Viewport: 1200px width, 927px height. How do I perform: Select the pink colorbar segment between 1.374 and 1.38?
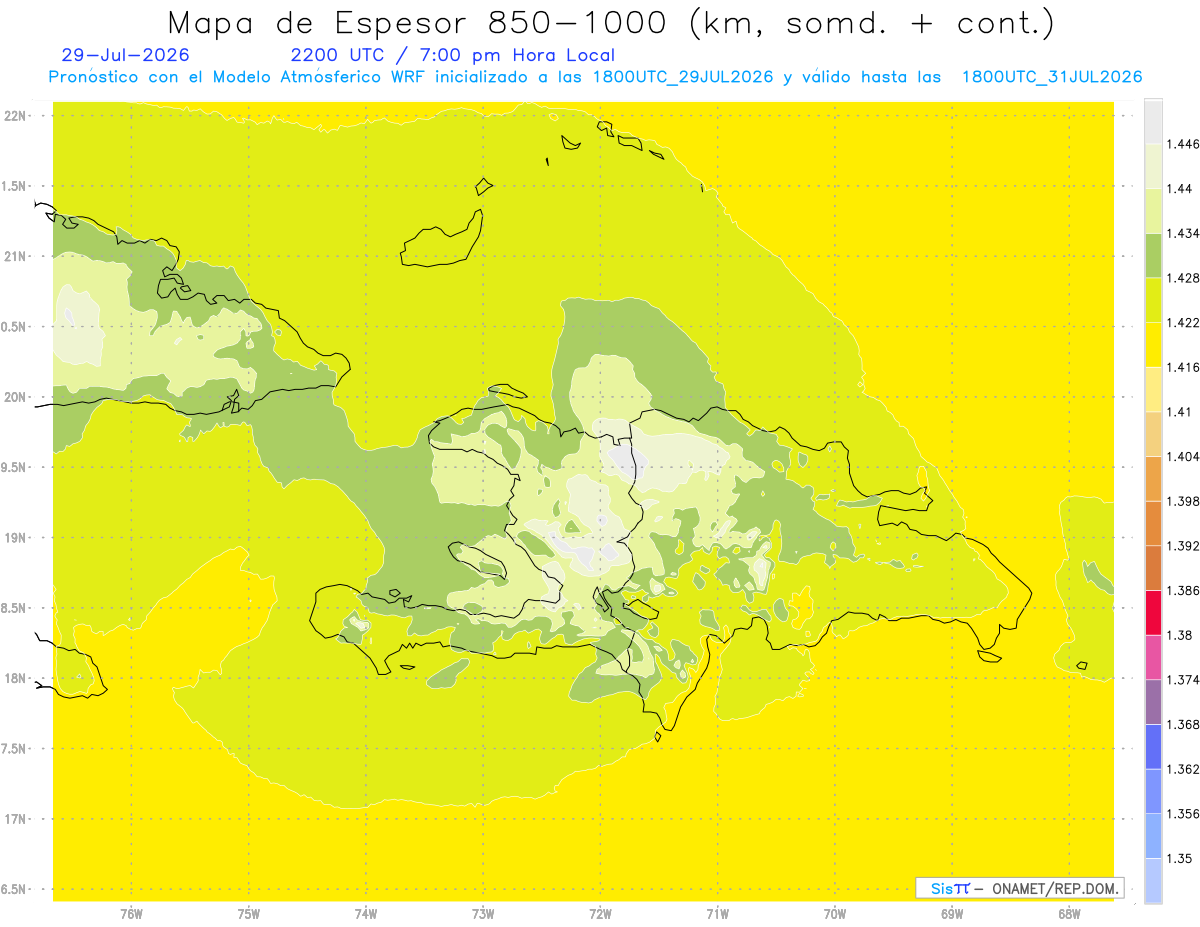[1153, 657]
